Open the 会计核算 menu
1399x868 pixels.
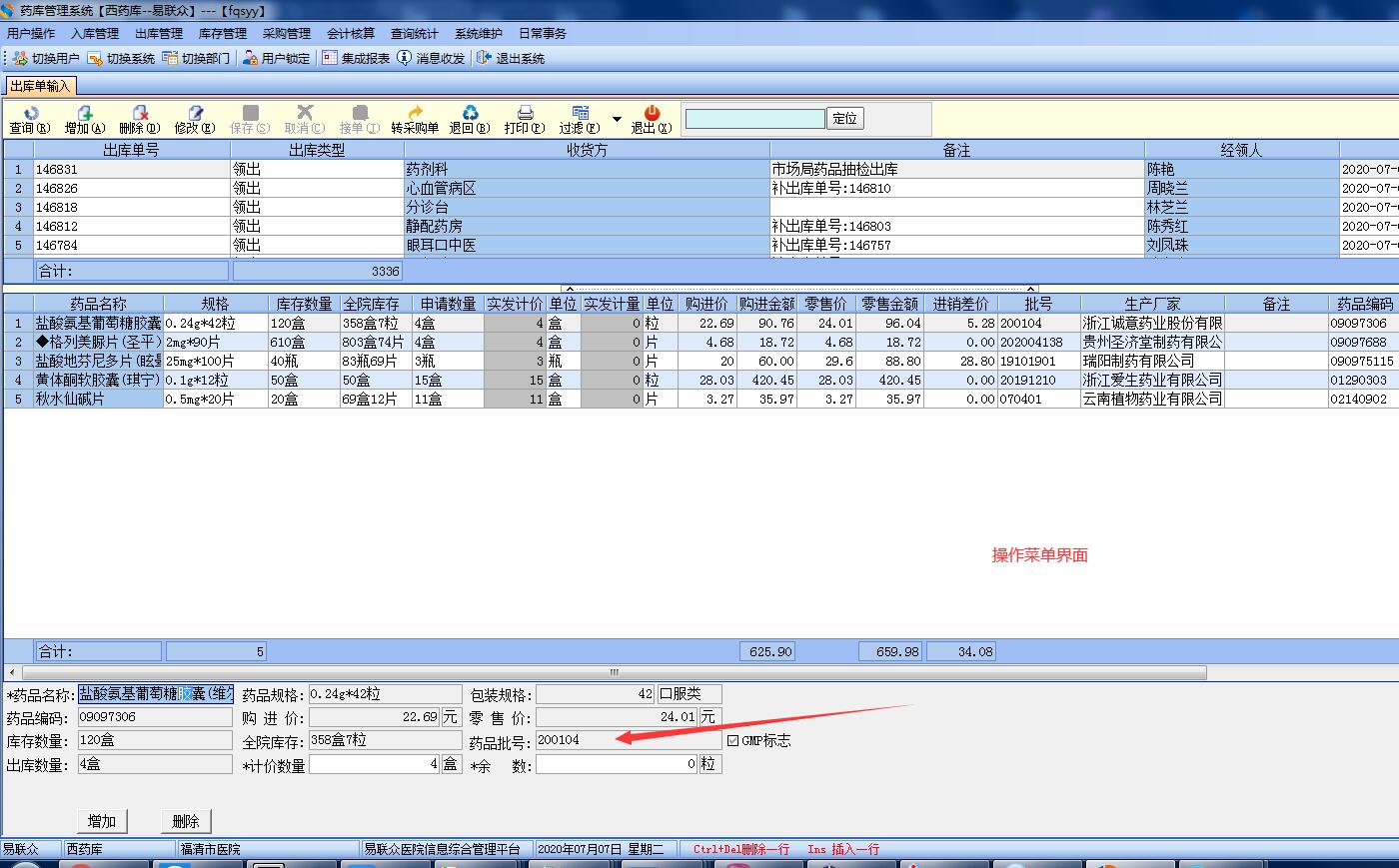[x=351, y=33]
